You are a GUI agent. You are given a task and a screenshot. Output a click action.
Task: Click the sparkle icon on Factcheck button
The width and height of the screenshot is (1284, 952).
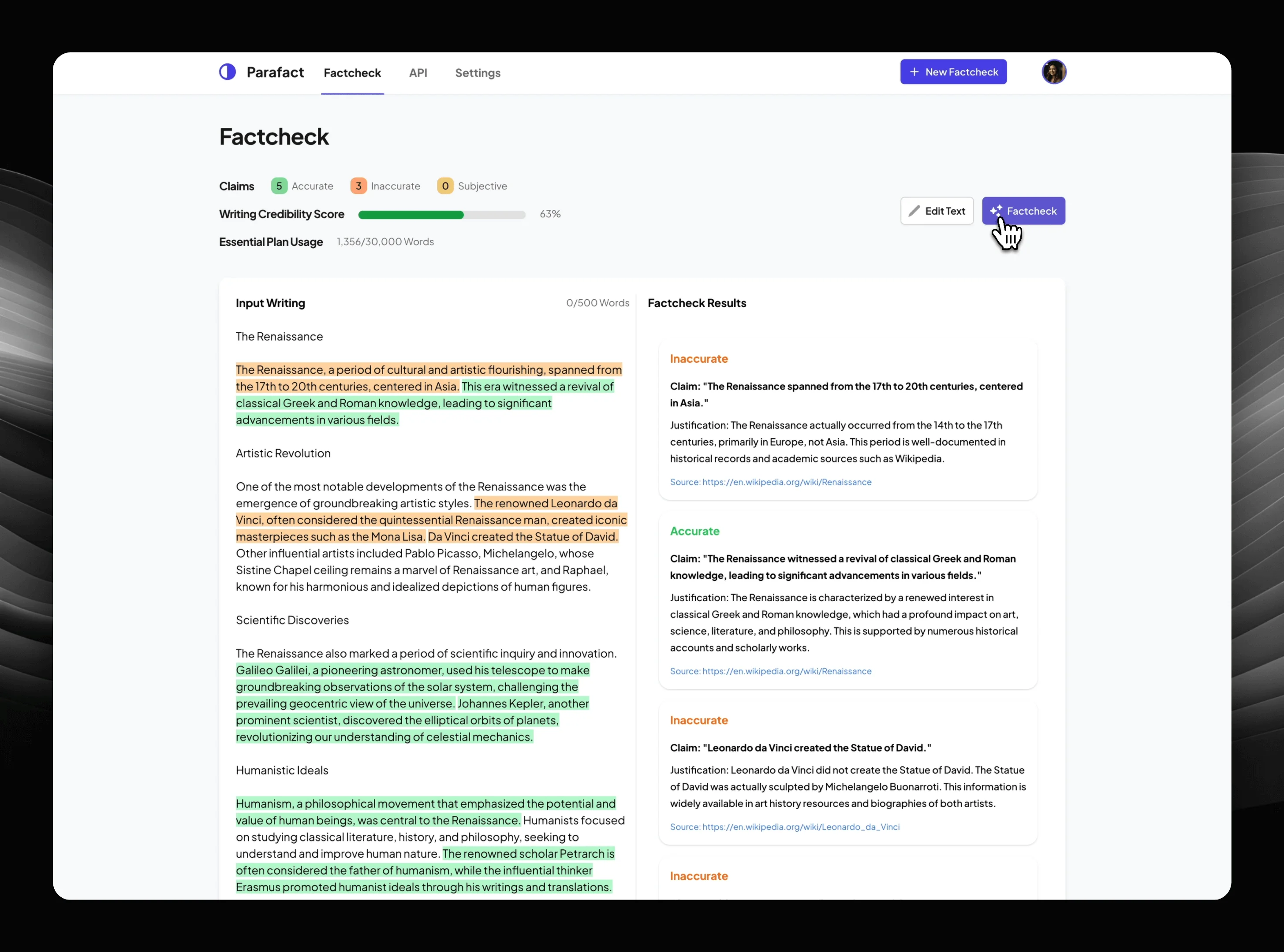(x=996, y=211)
